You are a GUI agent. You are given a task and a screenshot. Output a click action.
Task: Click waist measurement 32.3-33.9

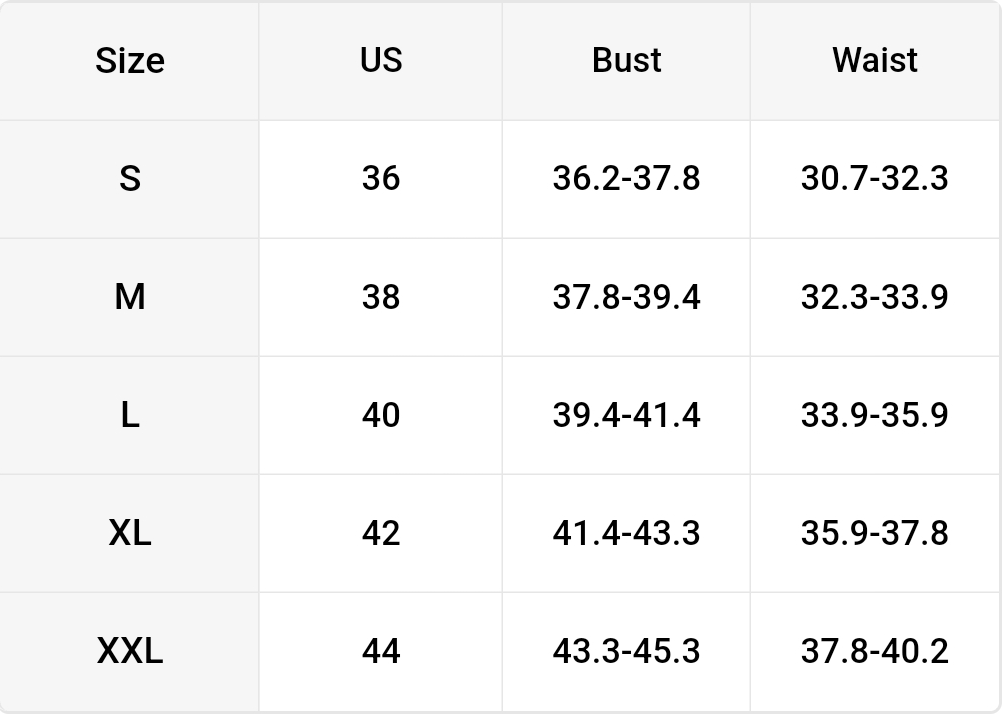click(874, 297)
